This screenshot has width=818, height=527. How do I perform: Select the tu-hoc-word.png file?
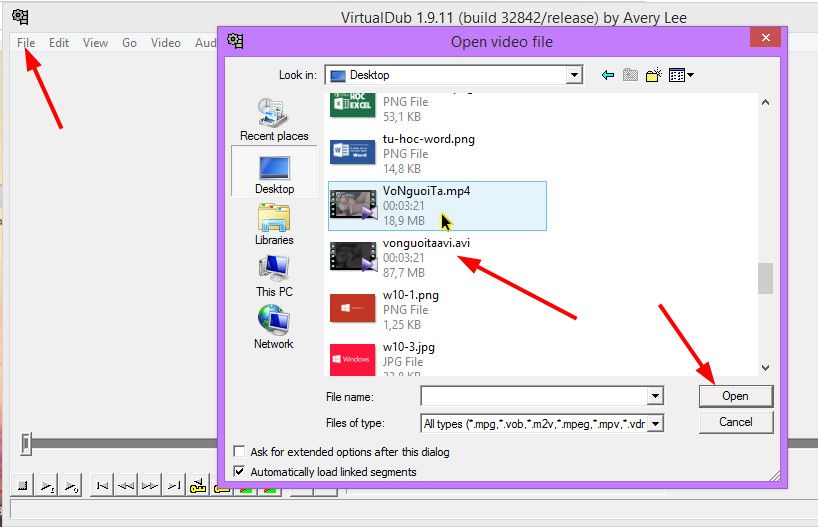[437, 153]
